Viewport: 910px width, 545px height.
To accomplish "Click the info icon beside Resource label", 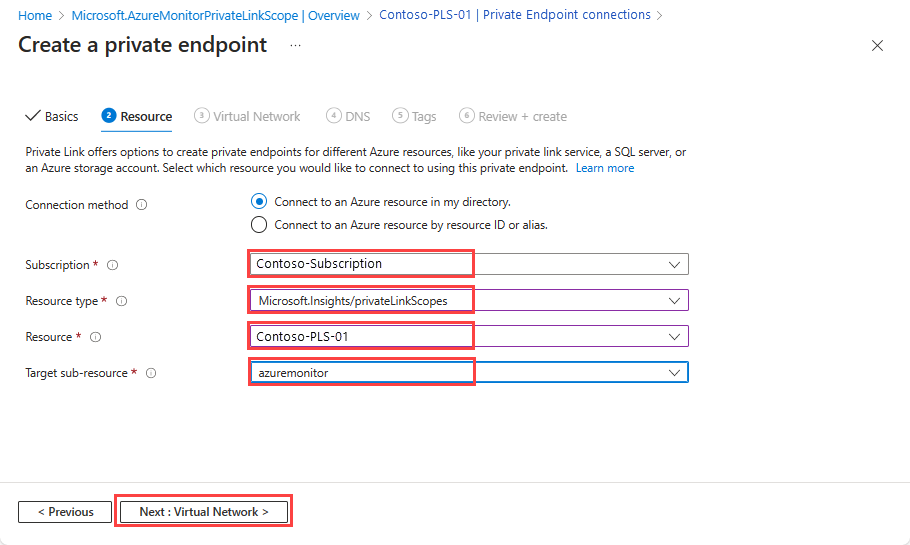I will coord(96,337).
